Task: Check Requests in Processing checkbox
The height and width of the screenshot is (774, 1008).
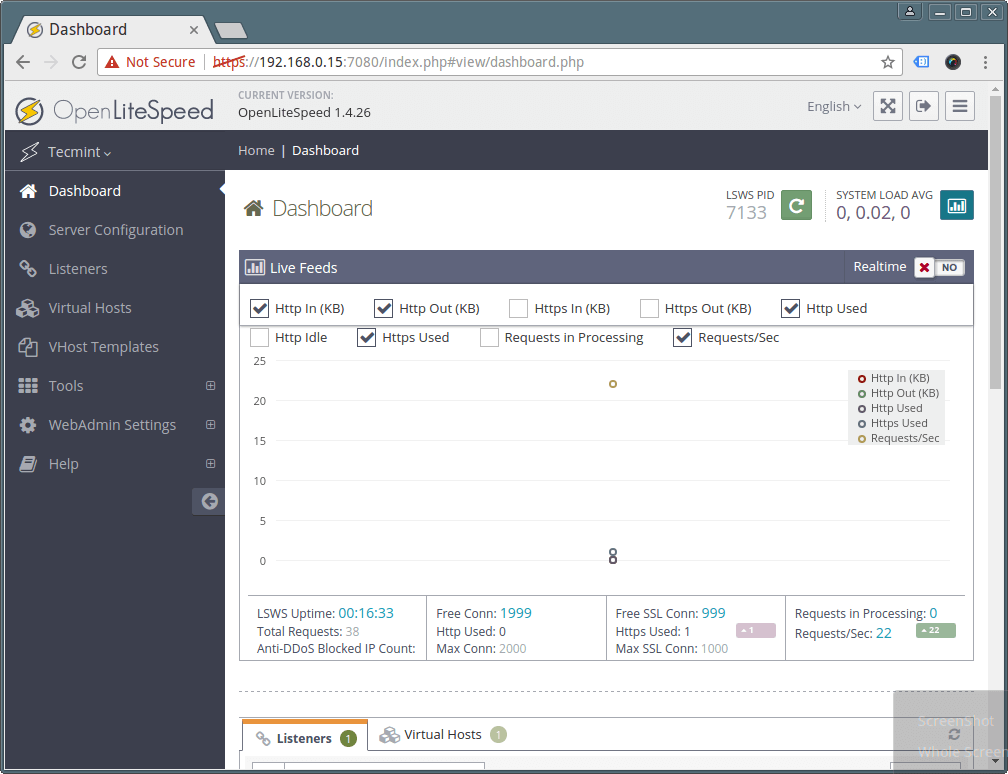Action: tap(489, 338)
